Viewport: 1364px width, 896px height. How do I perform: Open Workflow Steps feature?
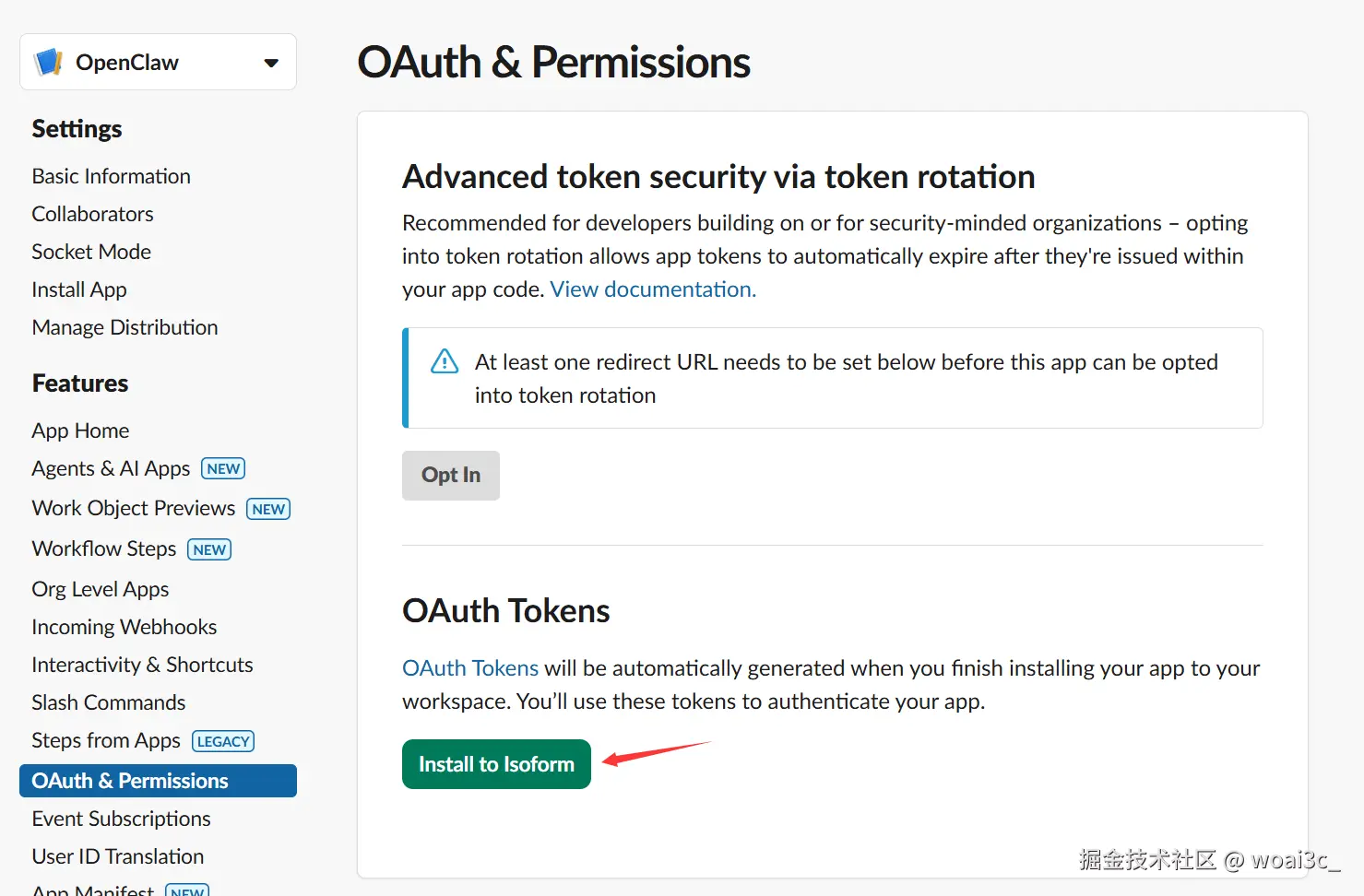[x=104, y=548]
